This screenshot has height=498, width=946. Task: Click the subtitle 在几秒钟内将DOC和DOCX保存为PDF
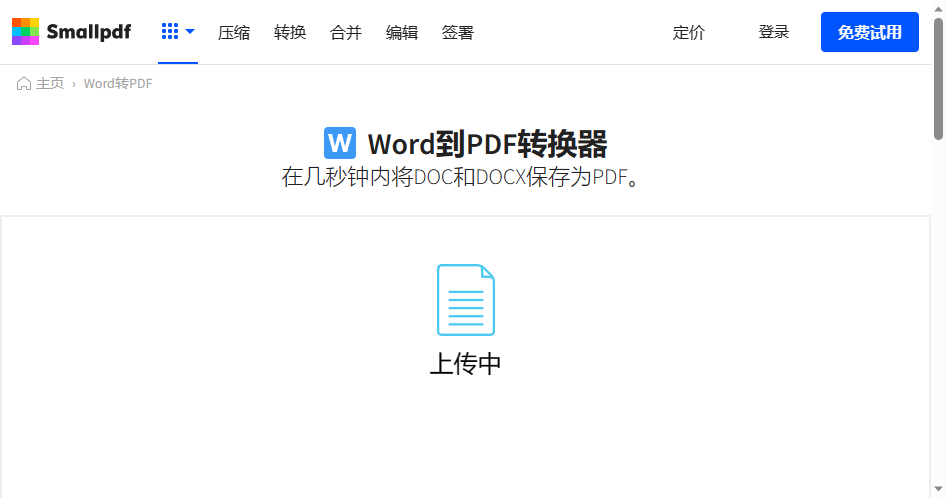[x=461, y=177]
